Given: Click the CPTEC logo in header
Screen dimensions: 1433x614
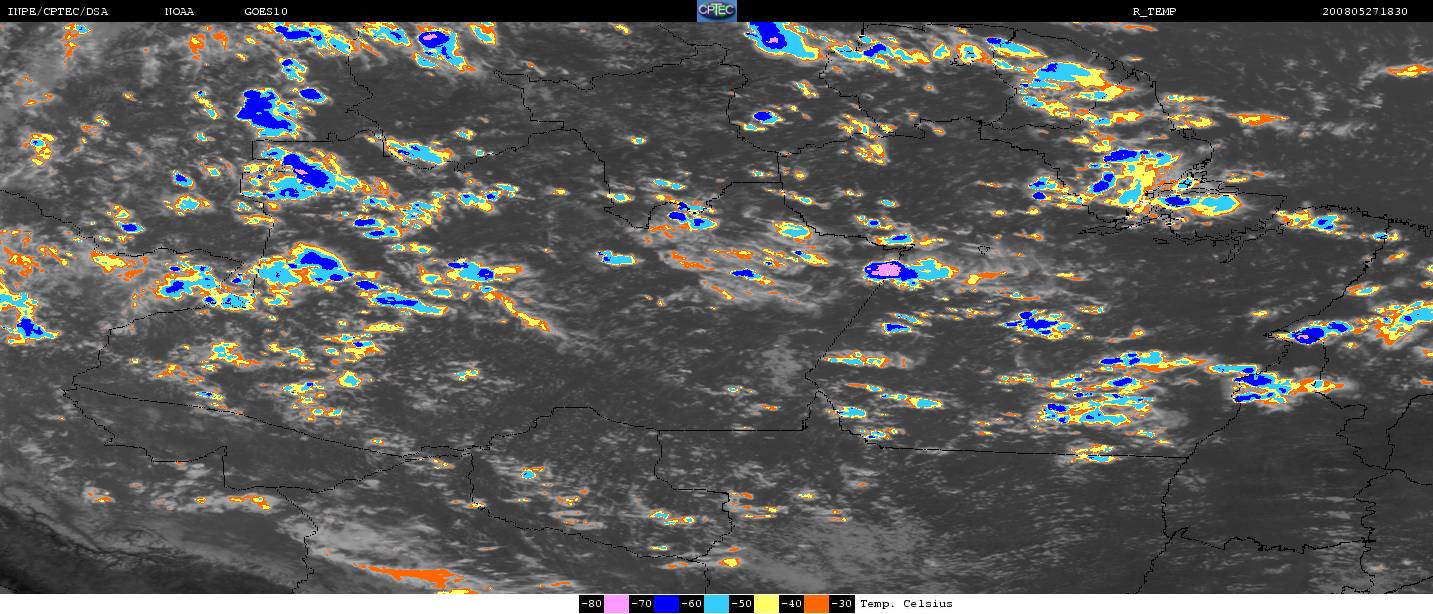Looking at the screenshot, I should click(716, 11).
